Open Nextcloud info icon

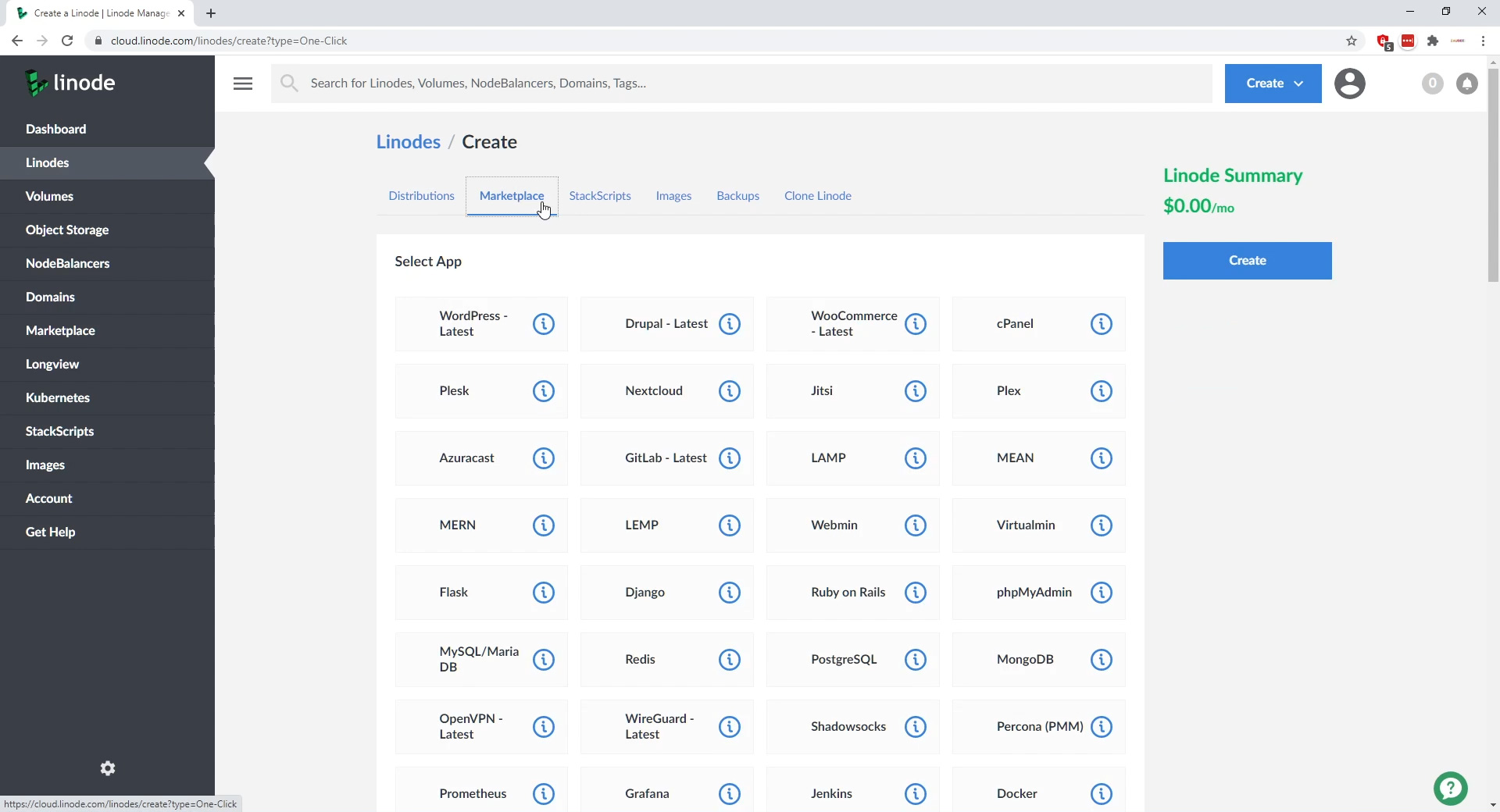click(x=730, y=391)
